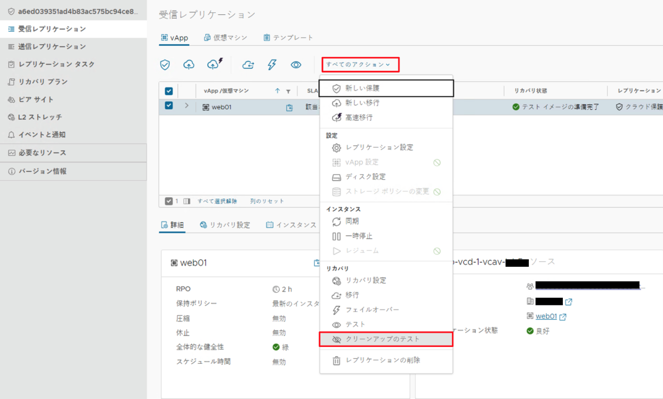The width and height of the screenshot is (663, 399).
Task: Click テスト イメージの準備完了 status cell
Action: coord(556,107)
